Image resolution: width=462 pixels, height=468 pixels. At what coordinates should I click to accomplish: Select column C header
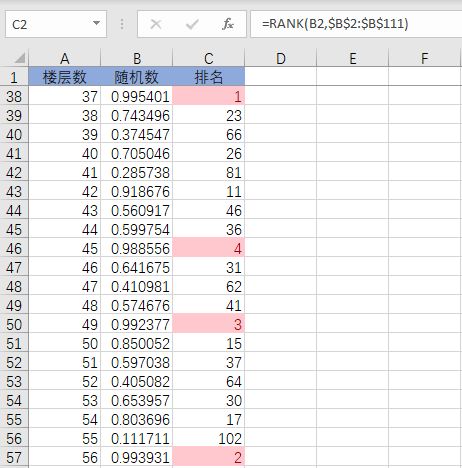[209, 58]
